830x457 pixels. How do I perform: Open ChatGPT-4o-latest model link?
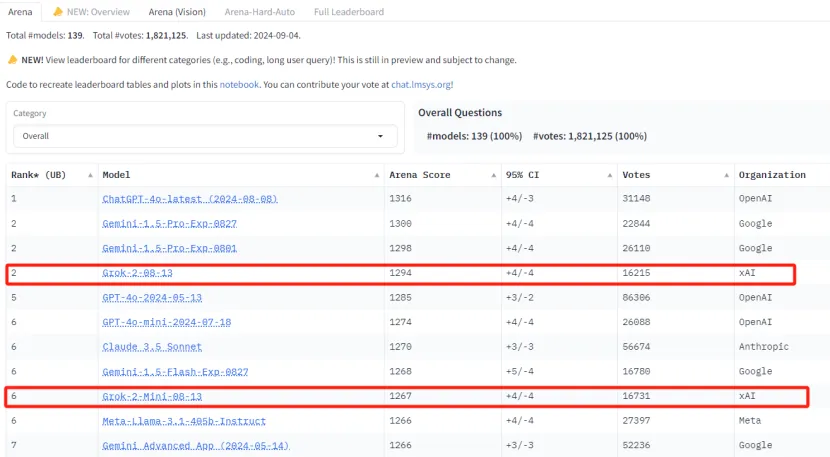click(x=189, y=199)
